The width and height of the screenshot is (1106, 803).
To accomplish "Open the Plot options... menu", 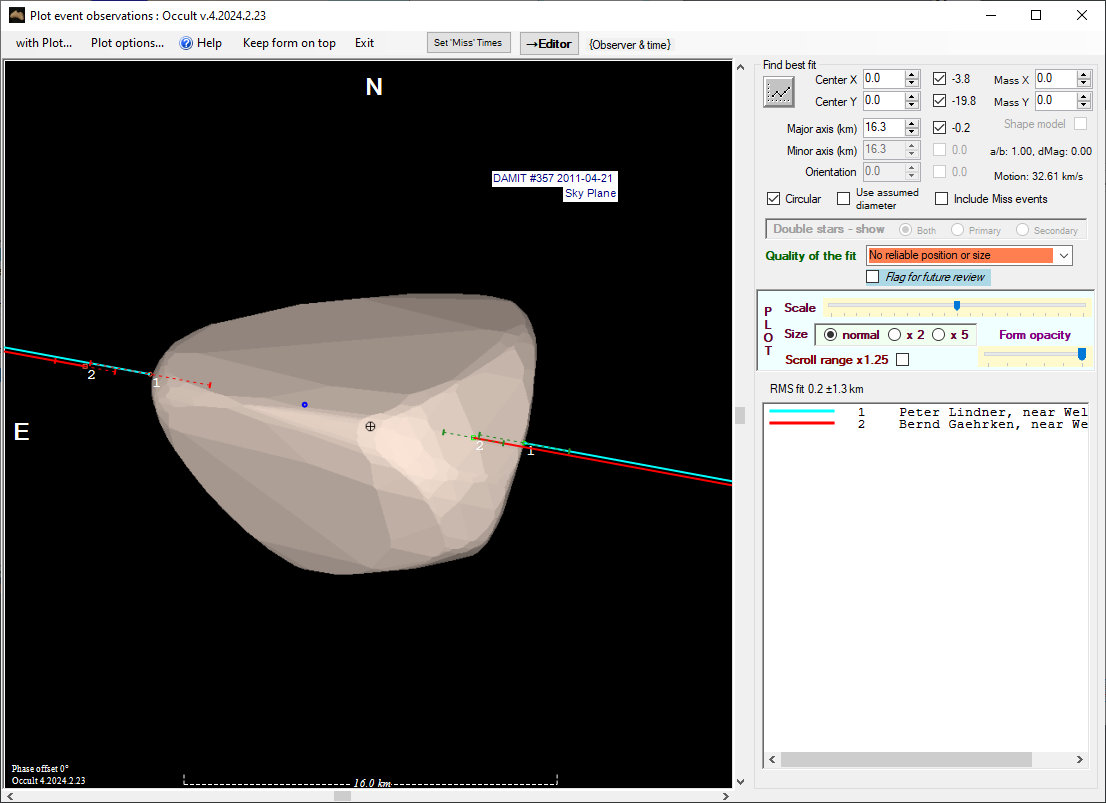I will (127, 43).
